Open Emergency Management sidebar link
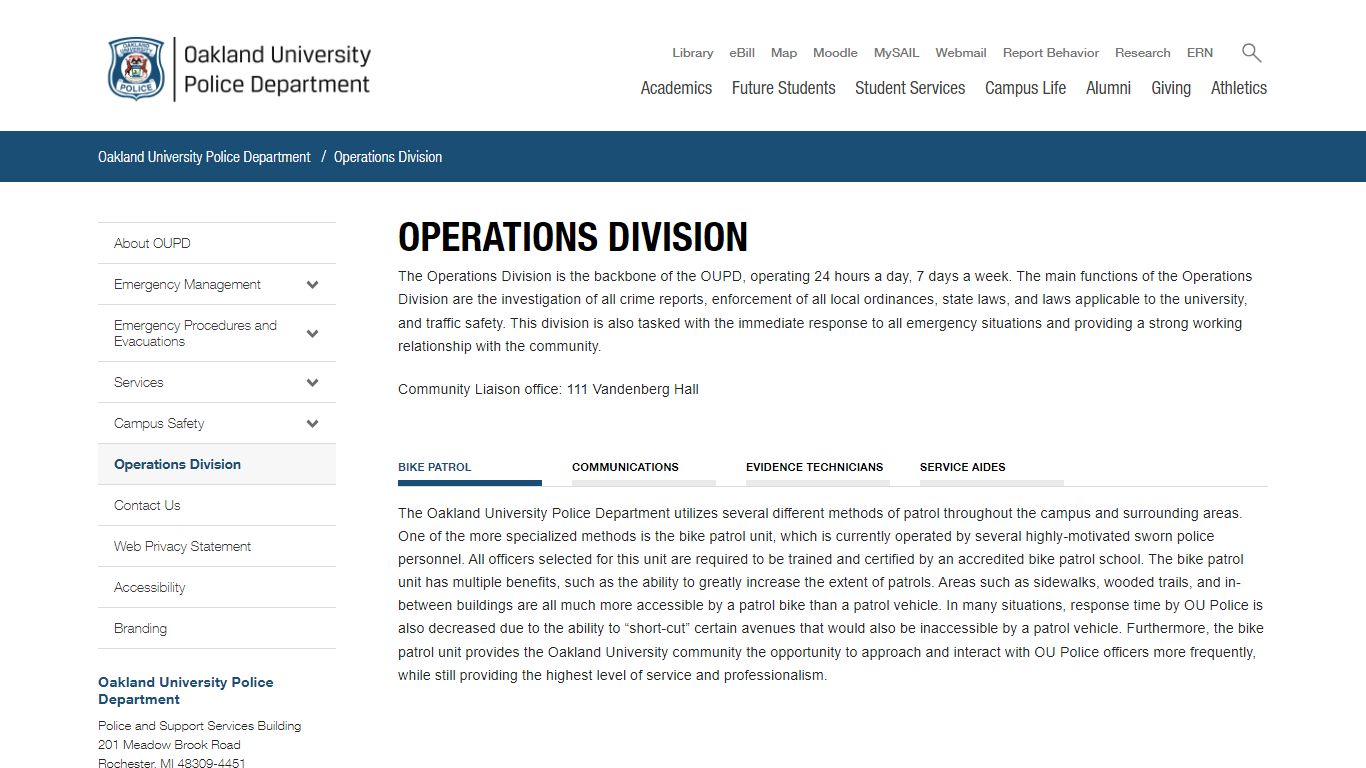This screenshot has width=1366, height=768. tap(187, 284)
